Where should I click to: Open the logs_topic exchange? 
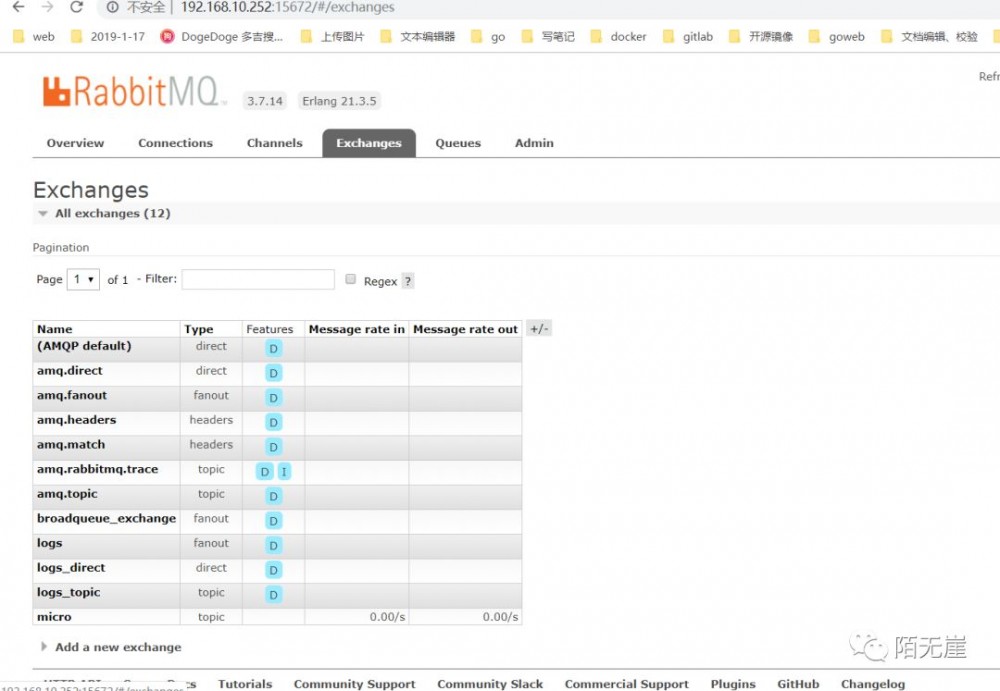click(68, 592)
